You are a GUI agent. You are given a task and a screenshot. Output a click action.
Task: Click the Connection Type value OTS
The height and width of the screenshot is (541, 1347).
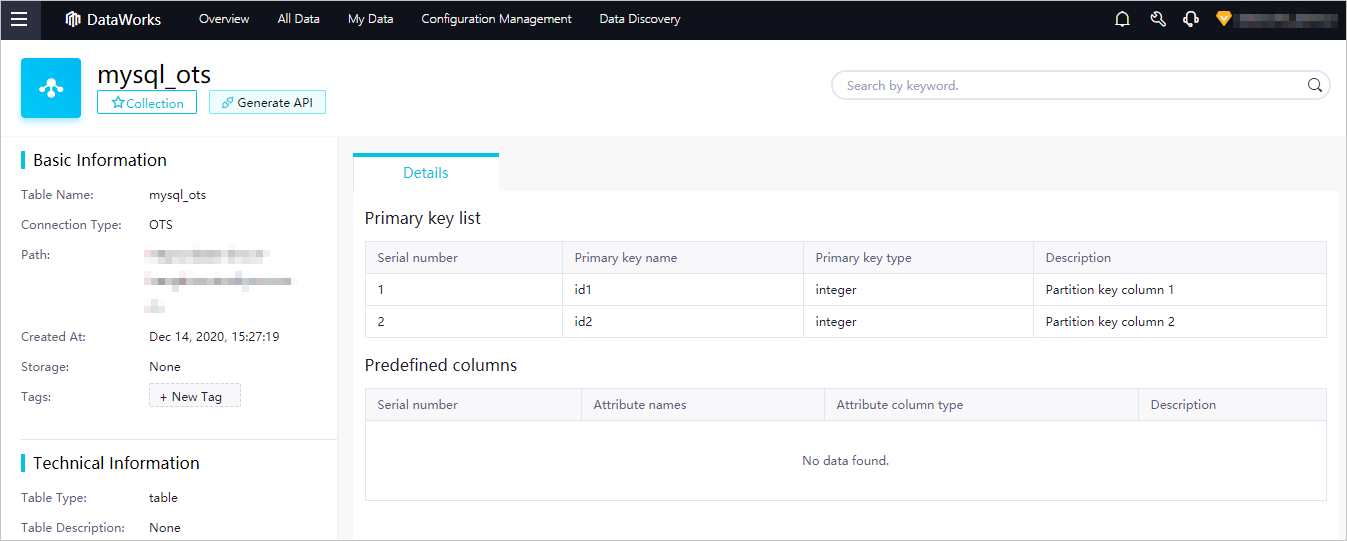pyautogui.click(x=161, y=225)
